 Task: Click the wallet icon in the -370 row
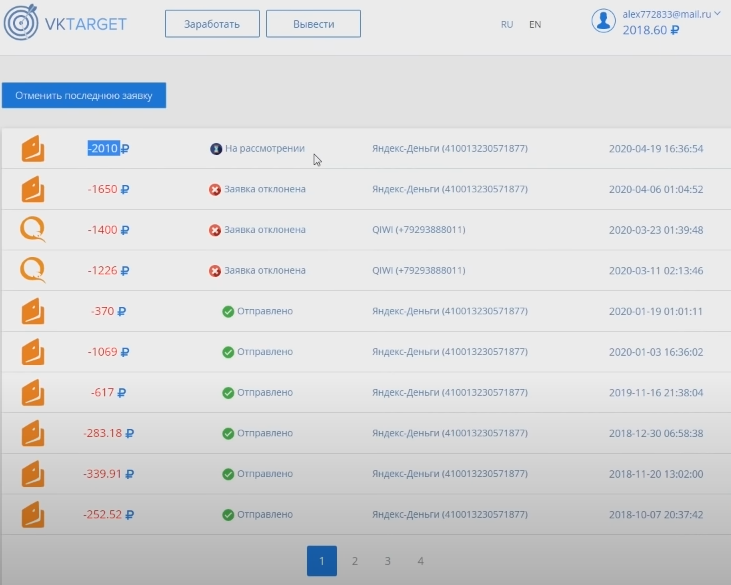(x=33, y=311)
